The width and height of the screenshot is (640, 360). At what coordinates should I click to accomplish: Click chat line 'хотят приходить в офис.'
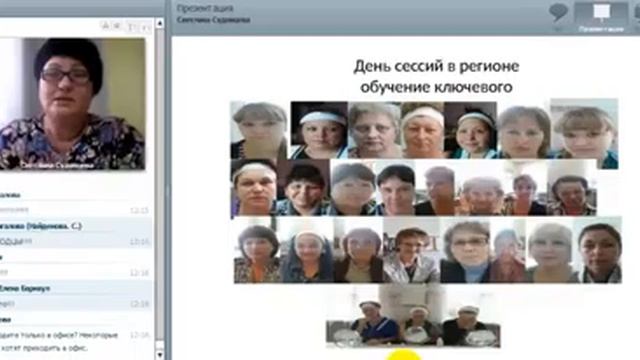pyautogui.click(x=44, y=348)
